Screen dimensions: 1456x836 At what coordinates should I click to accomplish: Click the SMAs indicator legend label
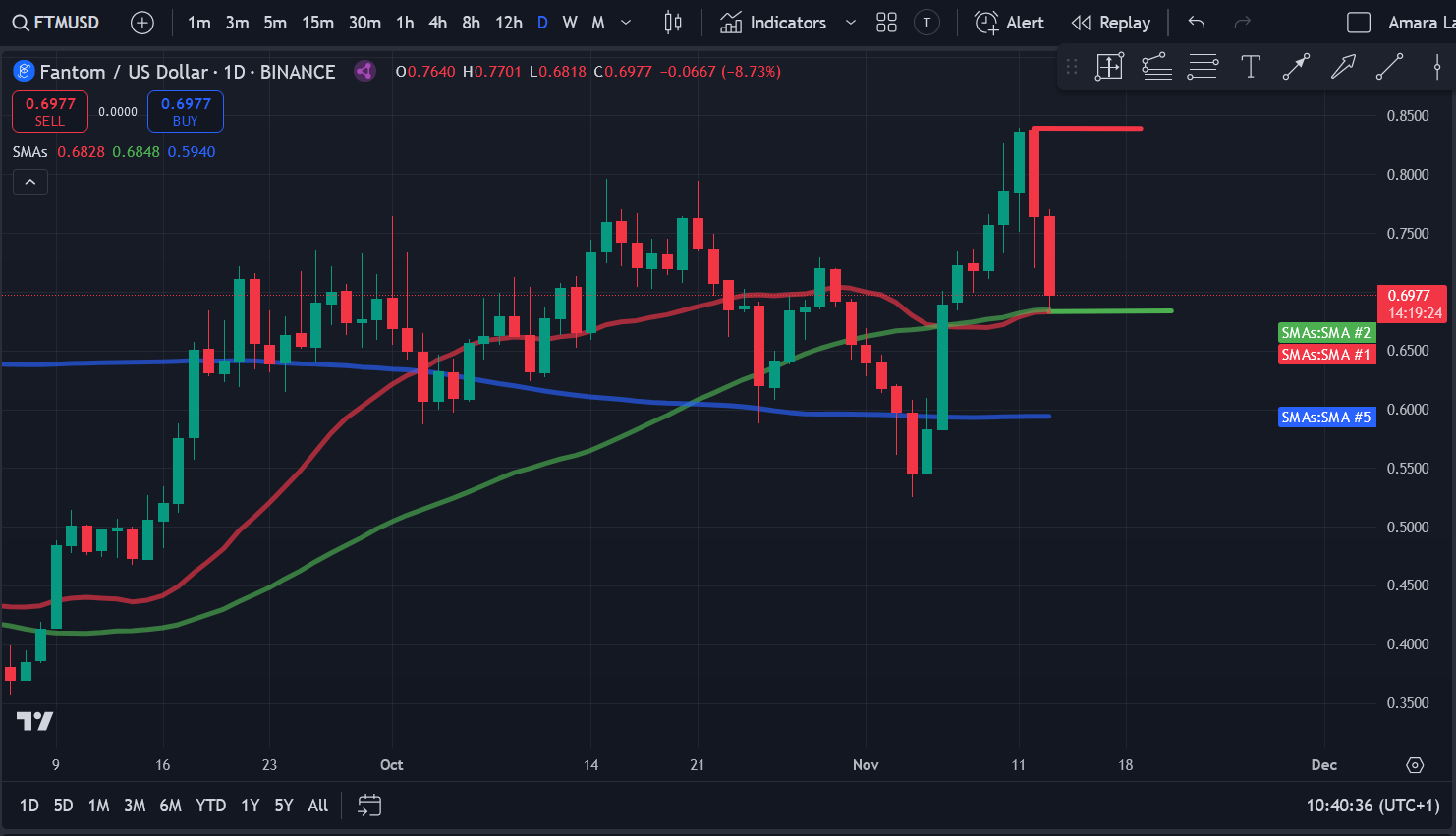pyautogui.click(x=30, y=151)
